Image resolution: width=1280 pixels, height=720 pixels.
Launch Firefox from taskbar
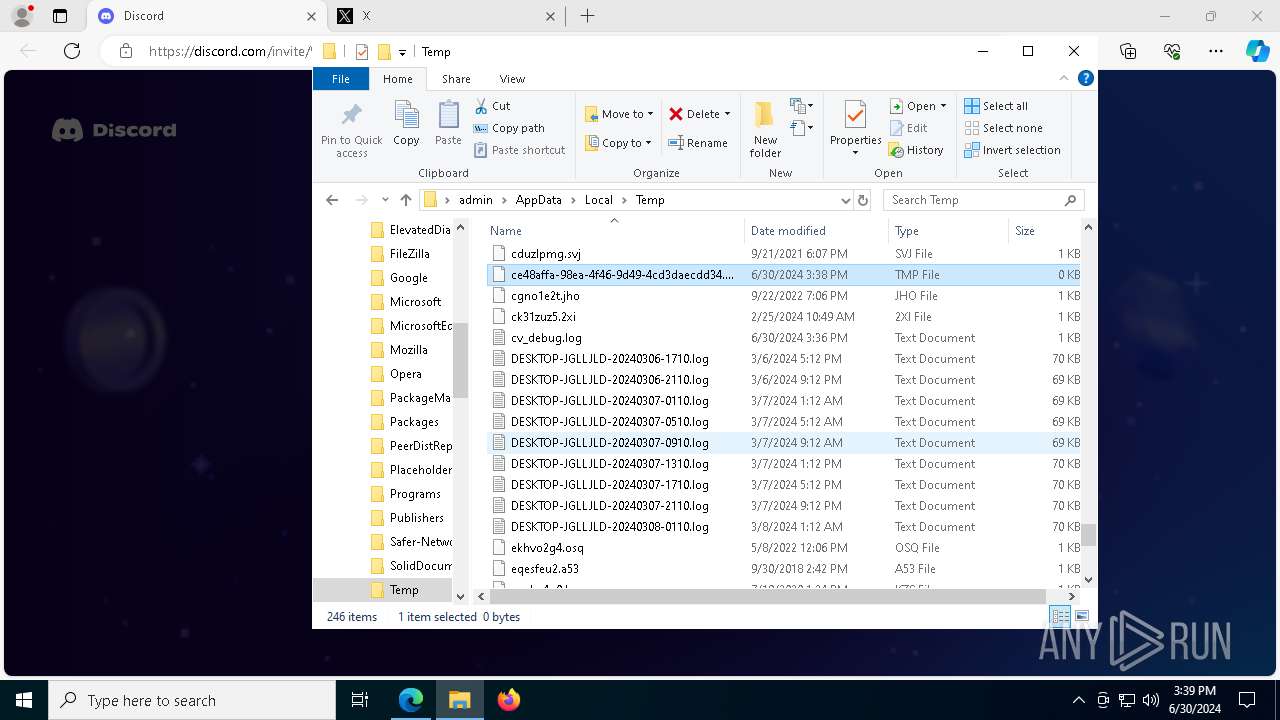click(x=509, y=700)
